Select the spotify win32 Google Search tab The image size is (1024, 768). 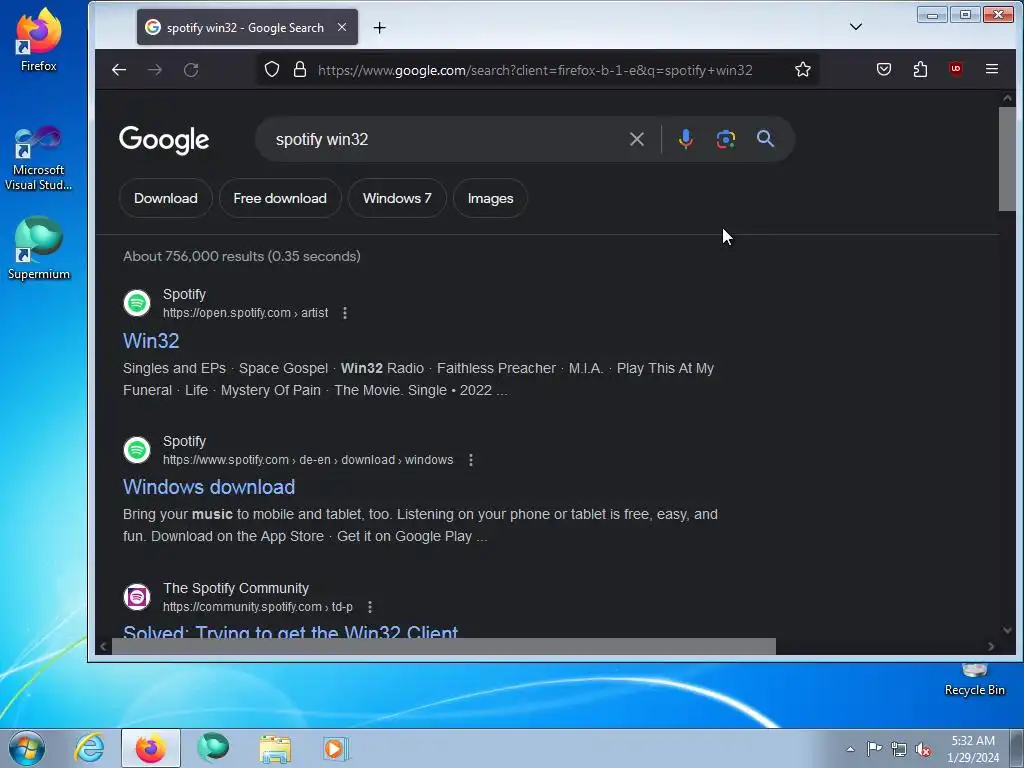click(x=247, y=27)
